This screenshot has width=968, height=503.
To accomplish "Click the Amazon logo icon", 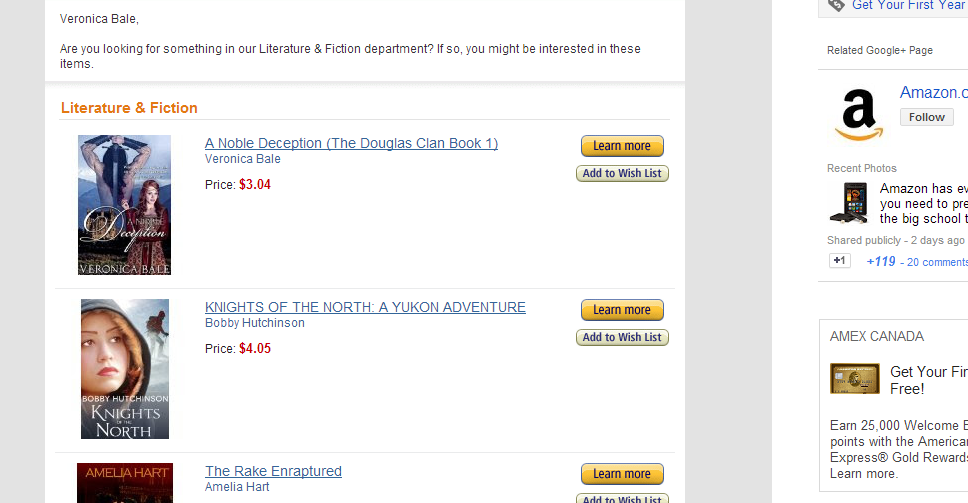I will 858,113.
